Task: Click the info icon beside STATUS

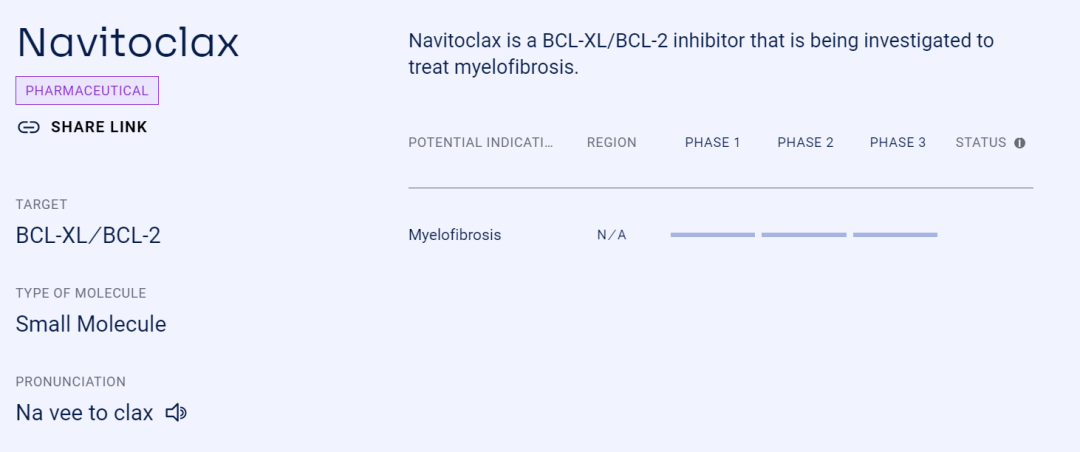Action: [x=1020, y=143]
